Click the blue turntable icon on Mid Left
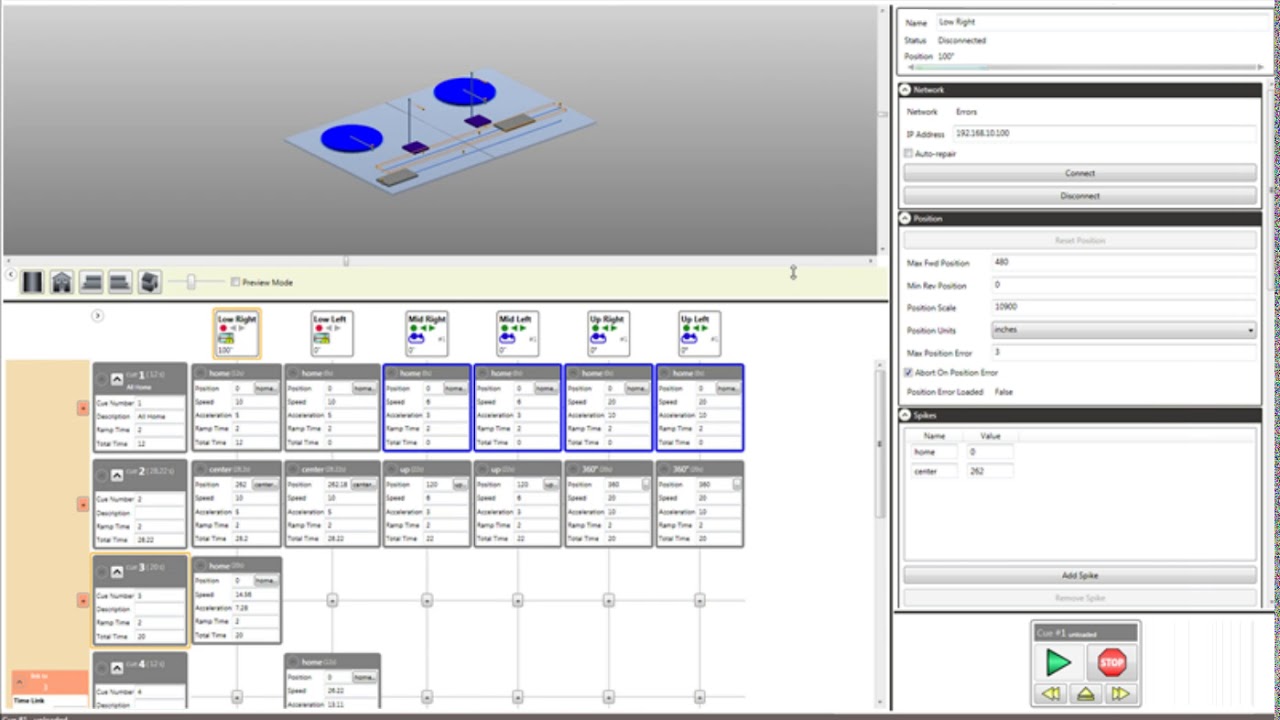1280x720 pixels. [507, 338]
